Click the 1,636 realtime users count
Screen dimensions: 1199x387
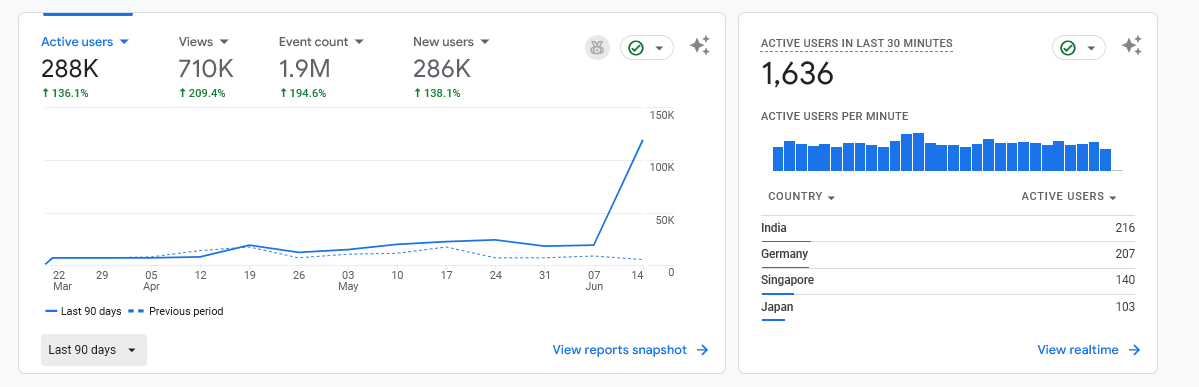point(797,74)
